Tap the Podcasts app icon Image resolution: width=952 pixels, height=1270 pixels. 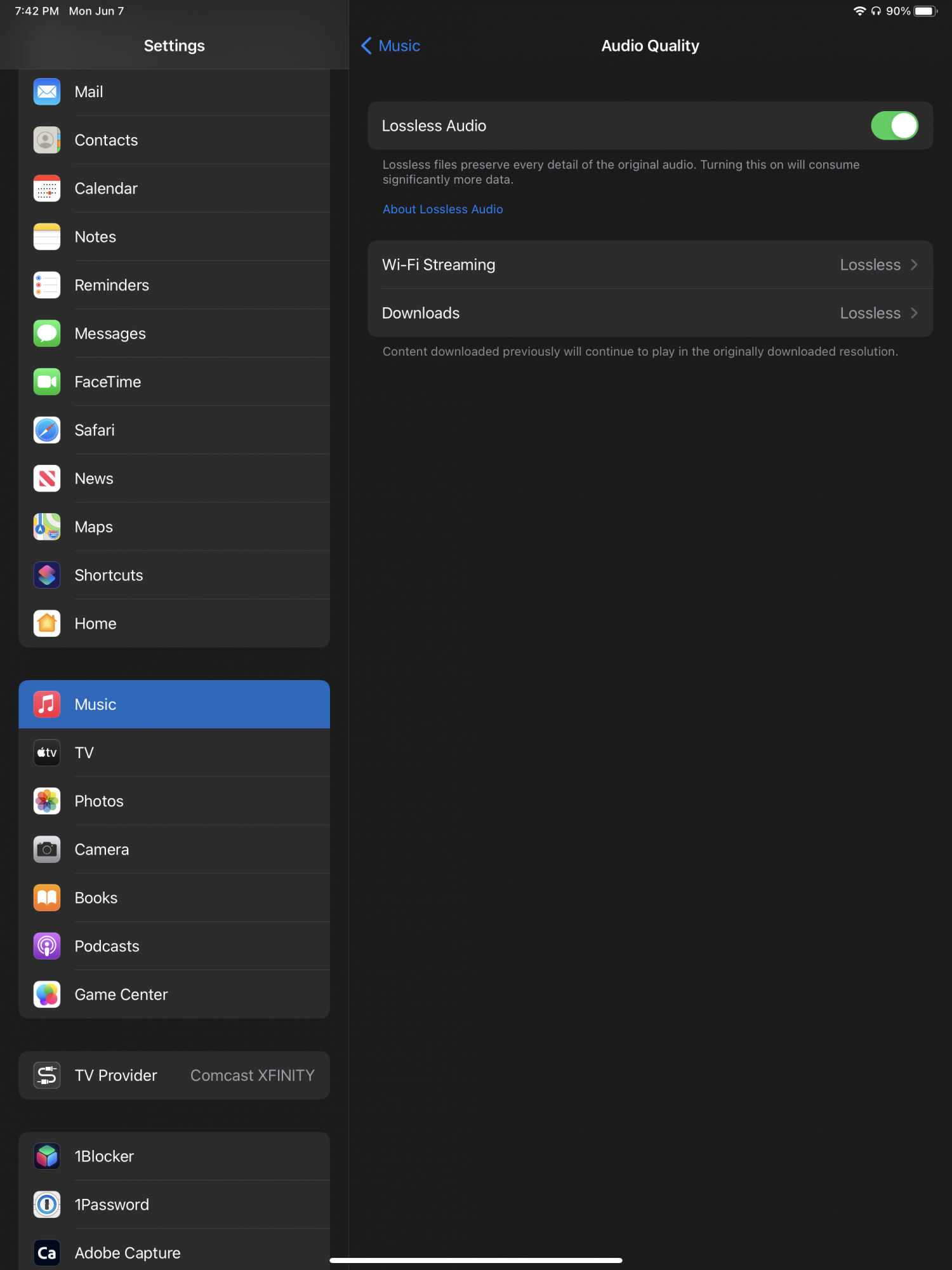click(47, 946)
